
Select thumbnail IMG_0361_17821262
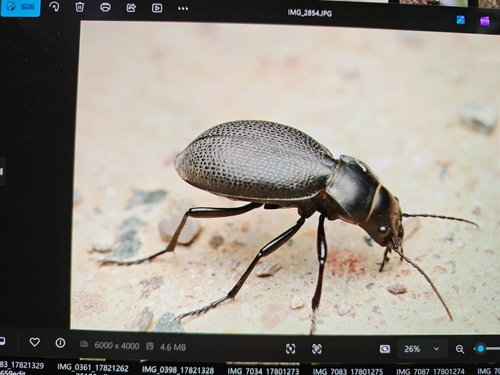93,367
